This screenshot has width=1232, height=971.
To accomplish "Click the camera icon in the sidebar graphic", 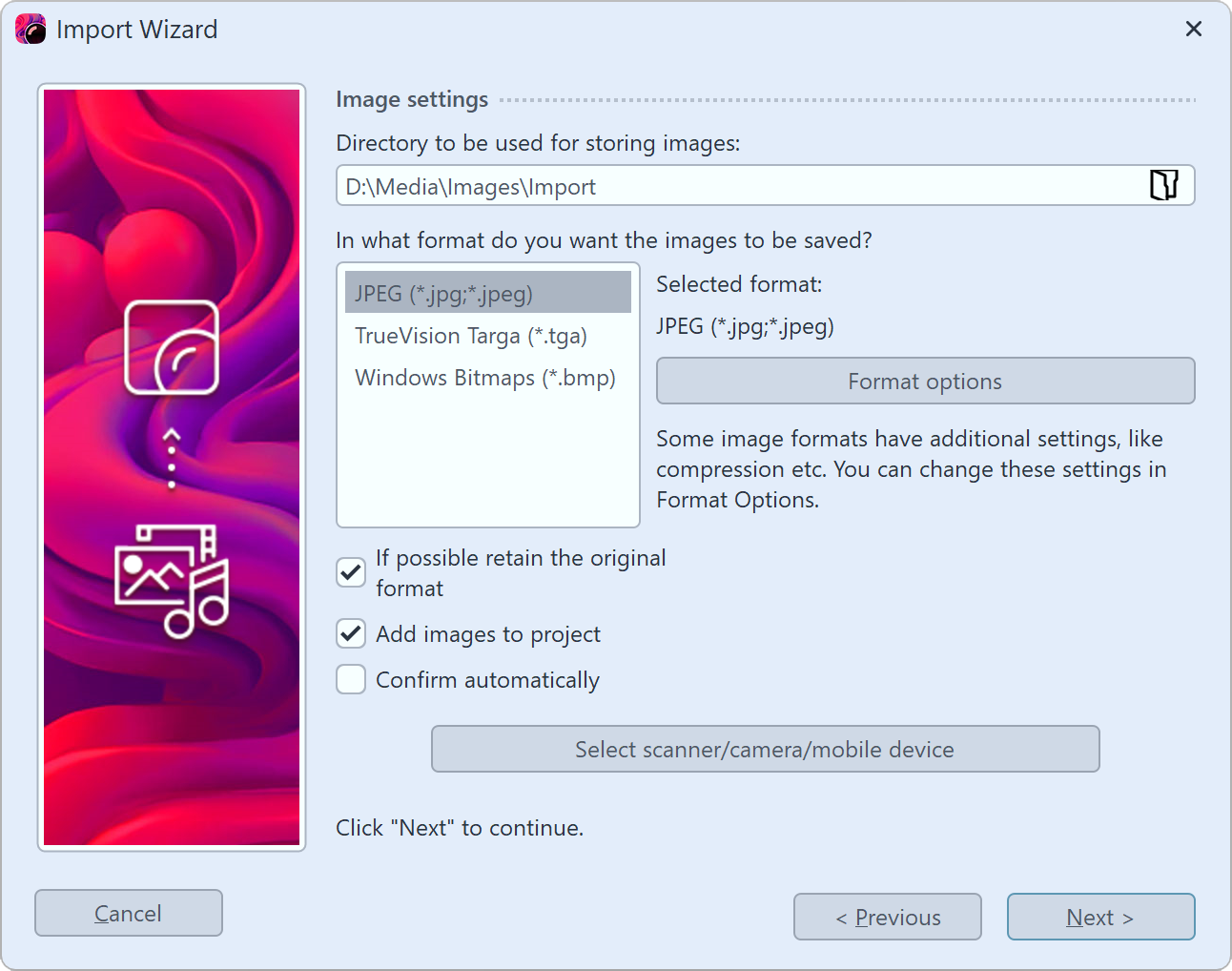I will (171, 348).
